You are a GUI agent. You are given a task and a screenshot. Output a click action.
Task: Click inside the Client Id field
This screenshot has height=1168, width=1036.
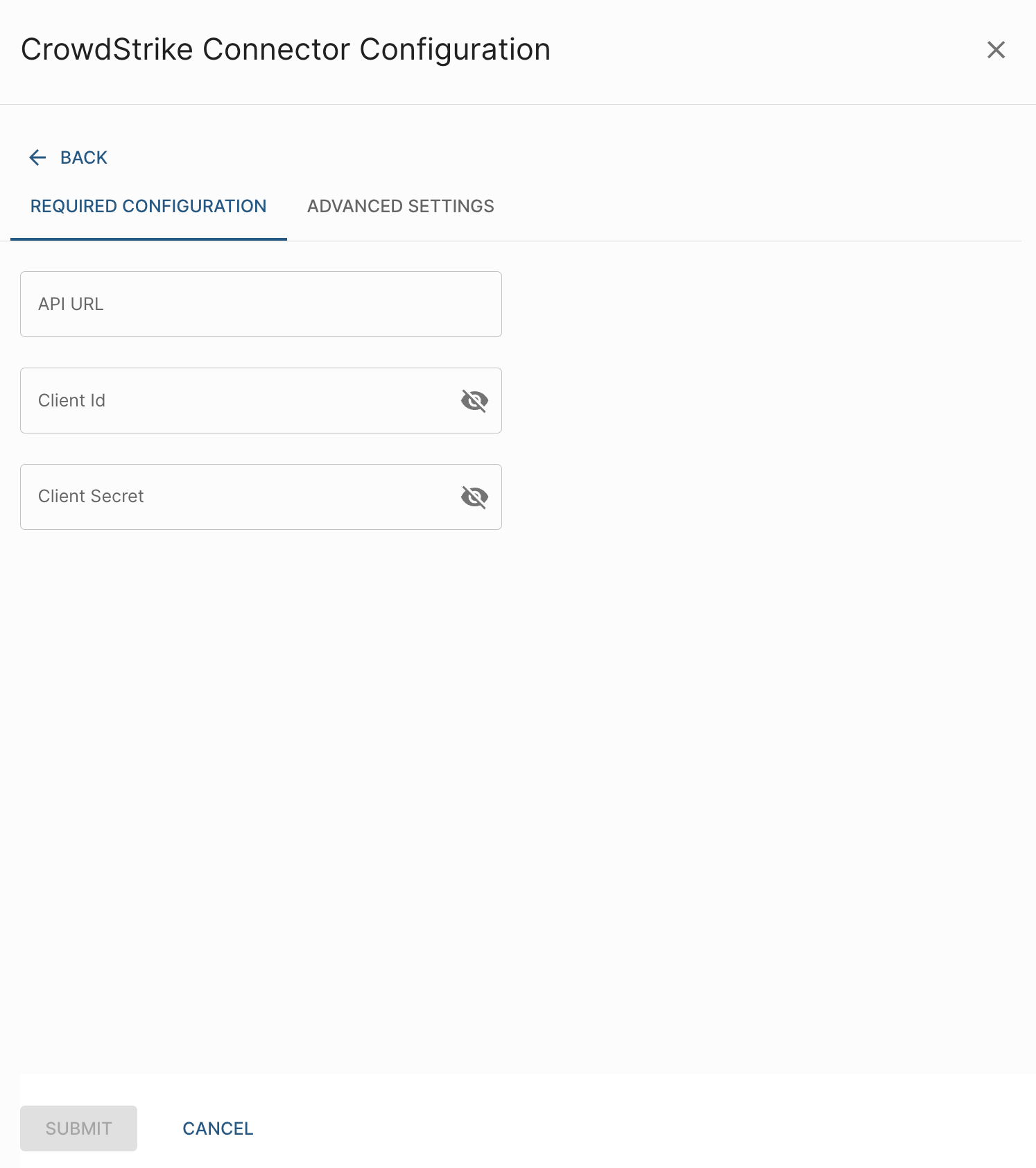coord(236,400)
